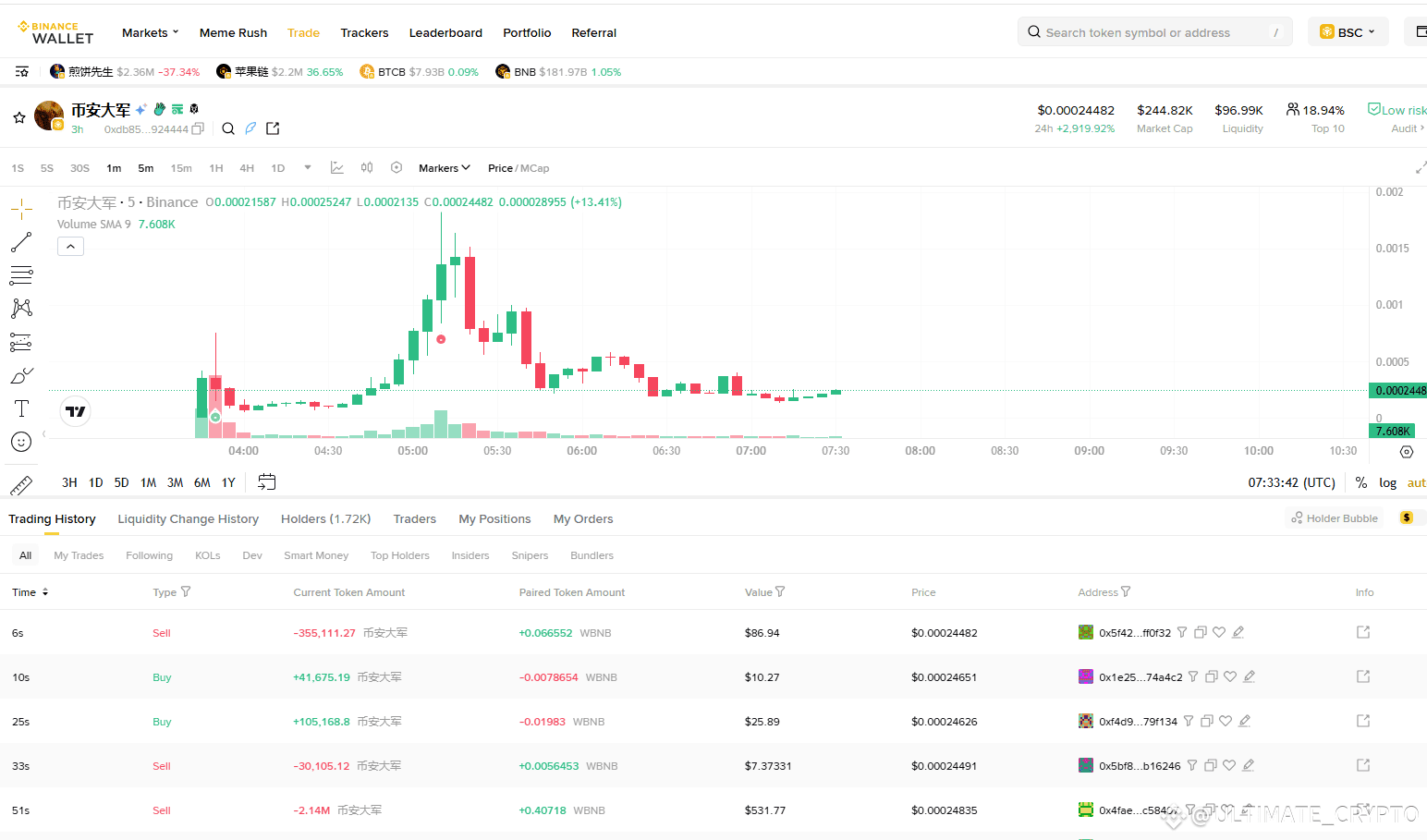Change candlestick chart type

pyautogui.click(x=367, y=168)
